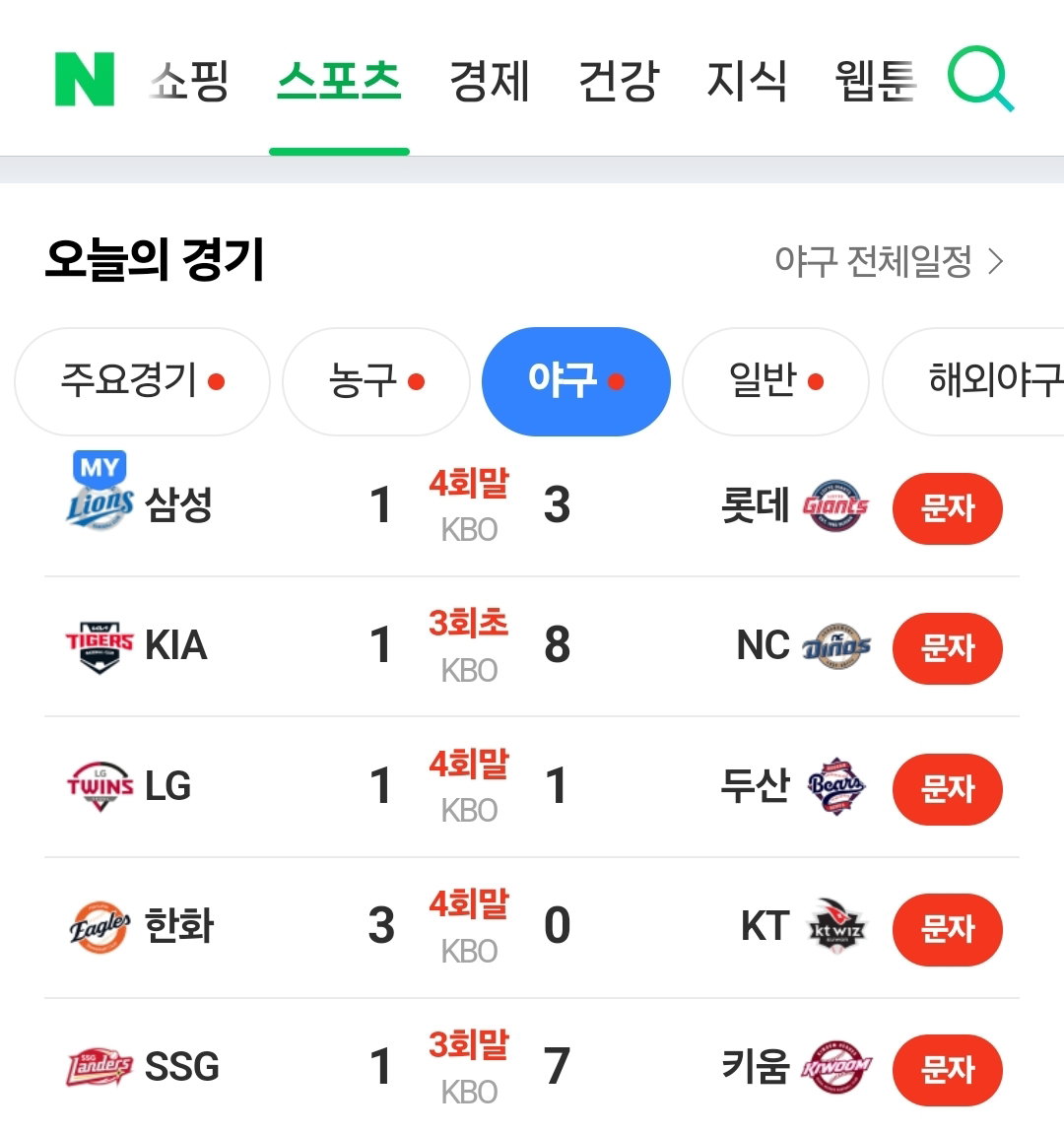
Task: Open the KIA Tigers team logo
Action: [100, 646]
